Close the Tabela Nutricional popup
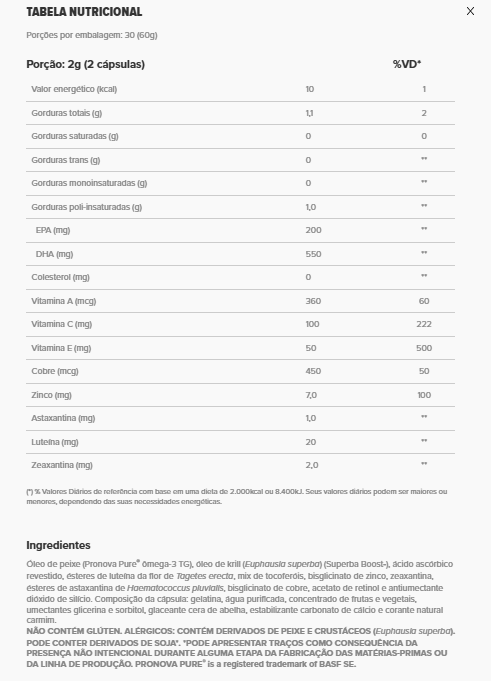 [470, 11]
